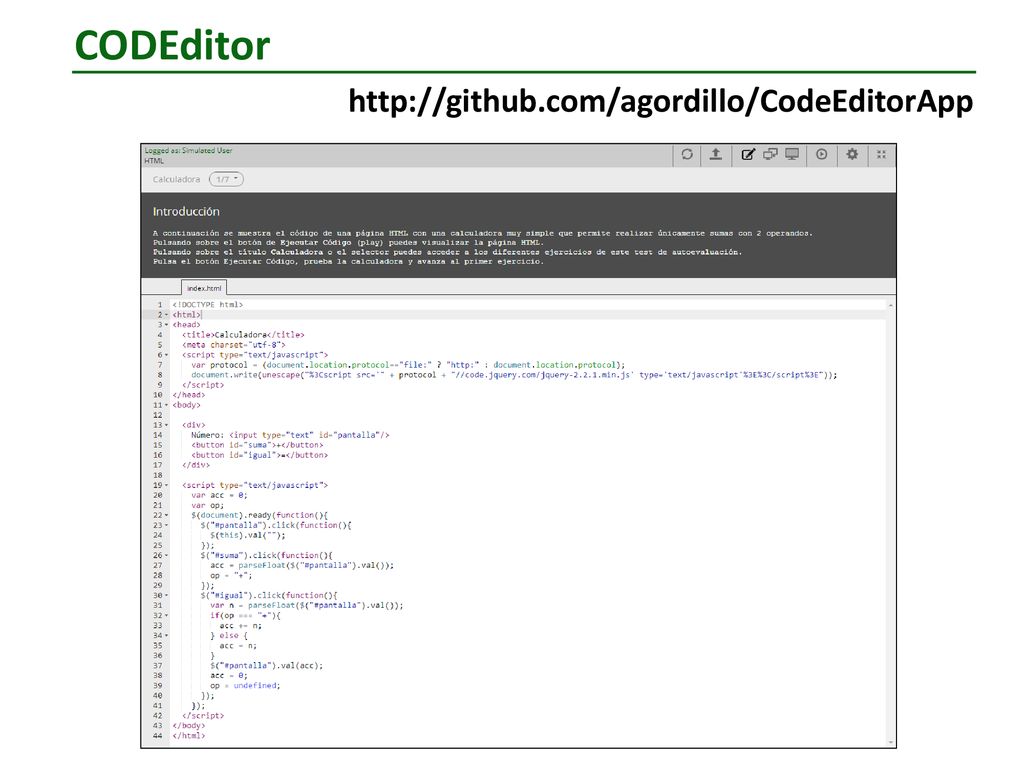Open the 1/7 exercise selector dropdown
Image resolution: width=1024 pixels, height=768 pixels.
(x=226, y=179)
